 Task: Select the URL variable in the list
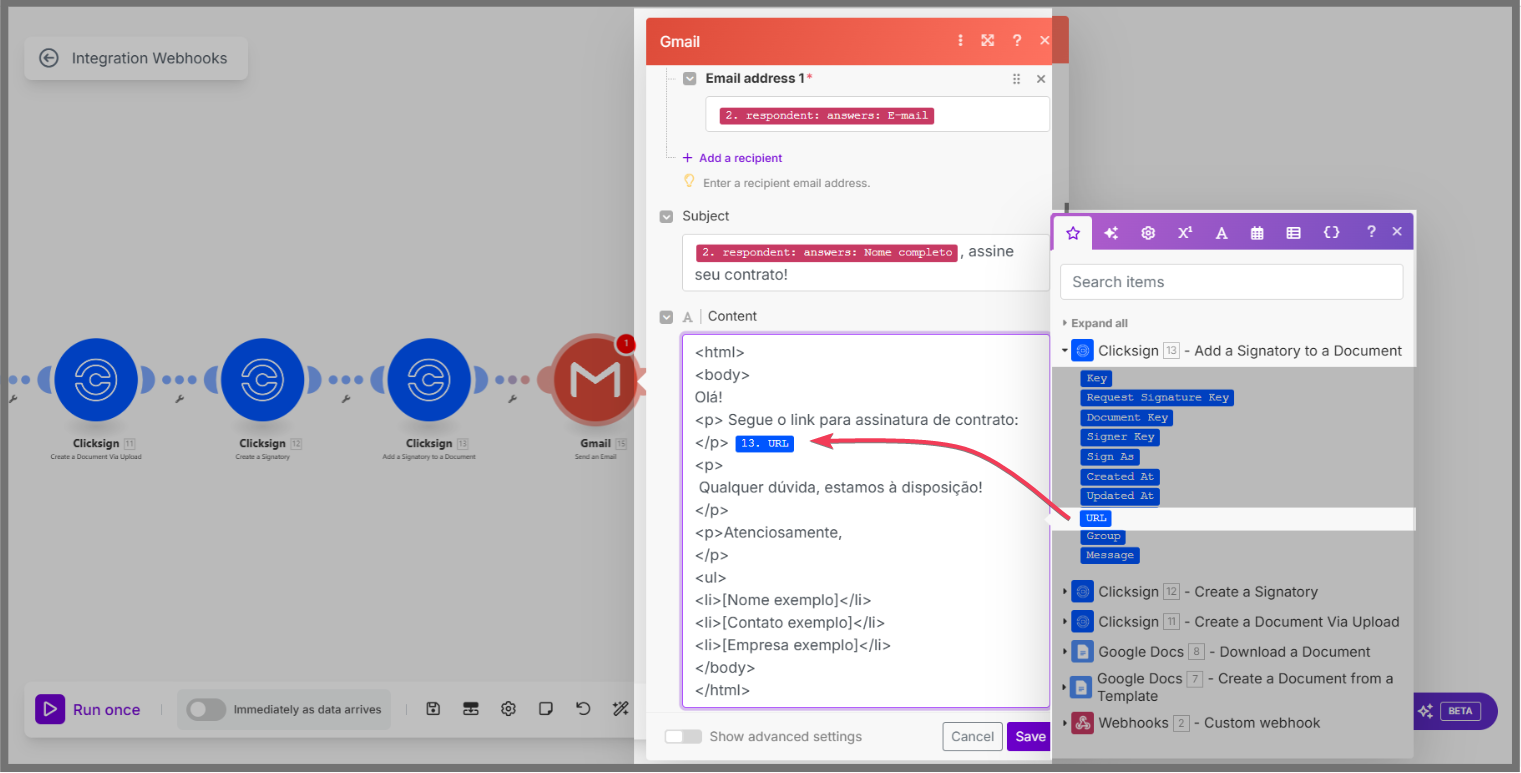pos(1096,518)
